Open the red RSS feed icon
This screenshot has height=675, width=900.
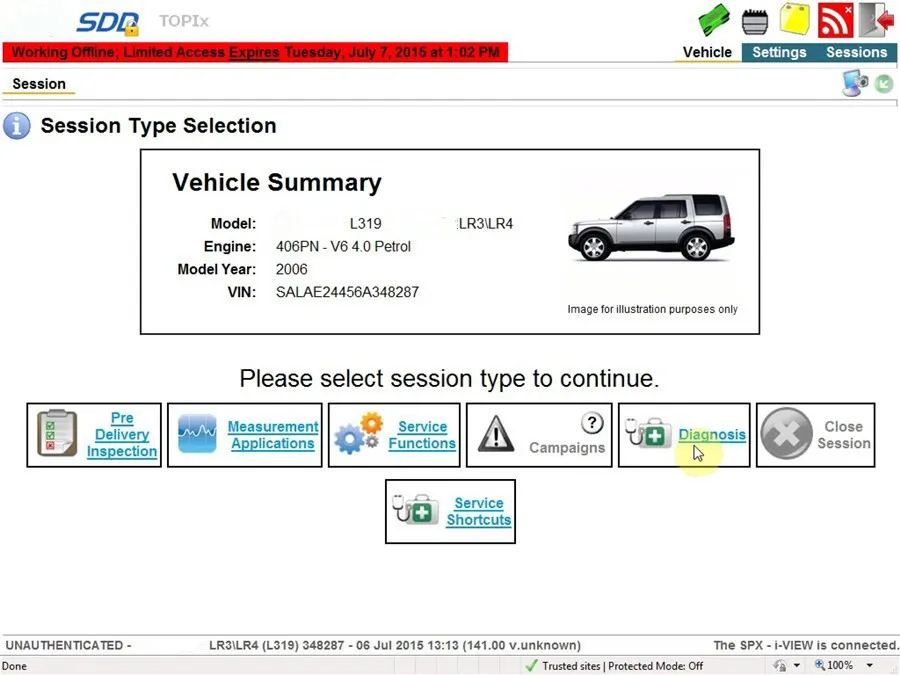835,20
